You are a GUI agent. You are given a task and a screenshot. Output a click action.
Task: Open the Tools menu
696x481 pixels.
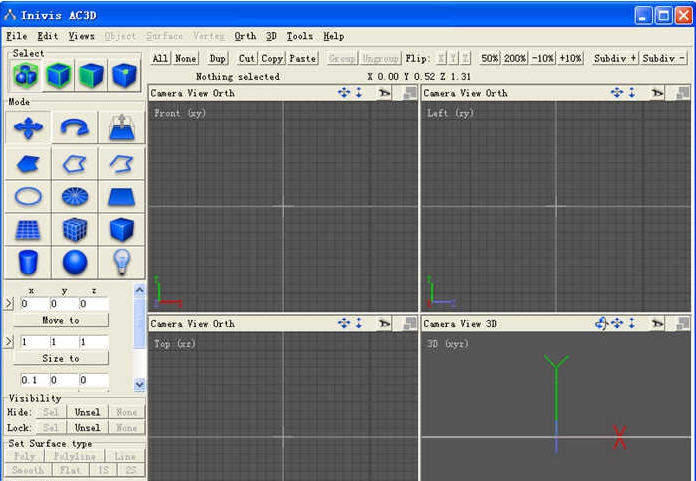click(299, 36)
